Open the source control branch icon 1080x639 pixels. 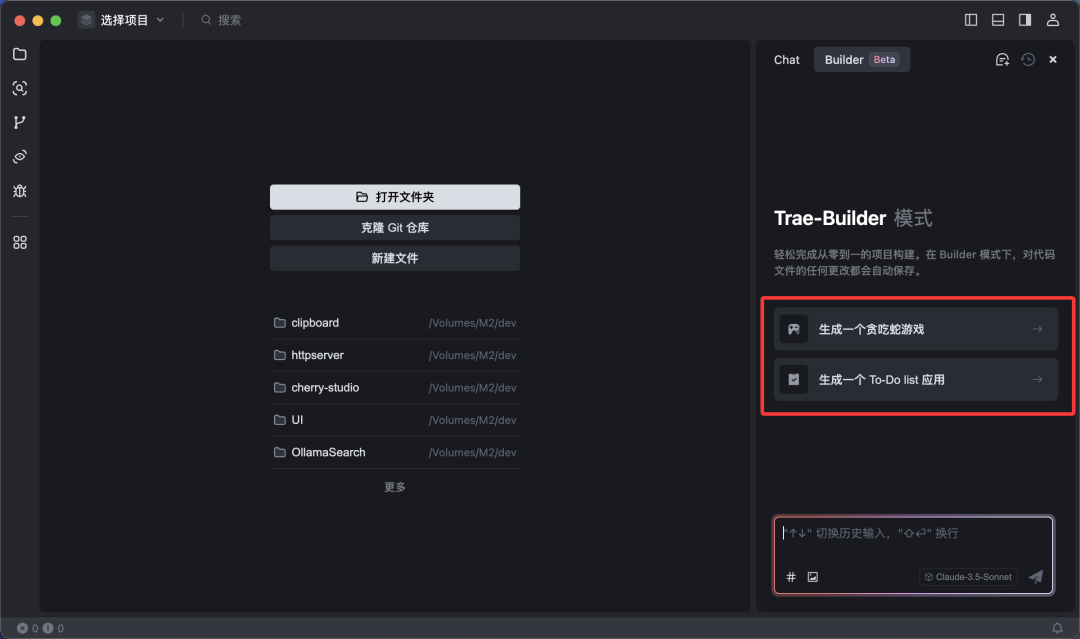pos(20,122)
